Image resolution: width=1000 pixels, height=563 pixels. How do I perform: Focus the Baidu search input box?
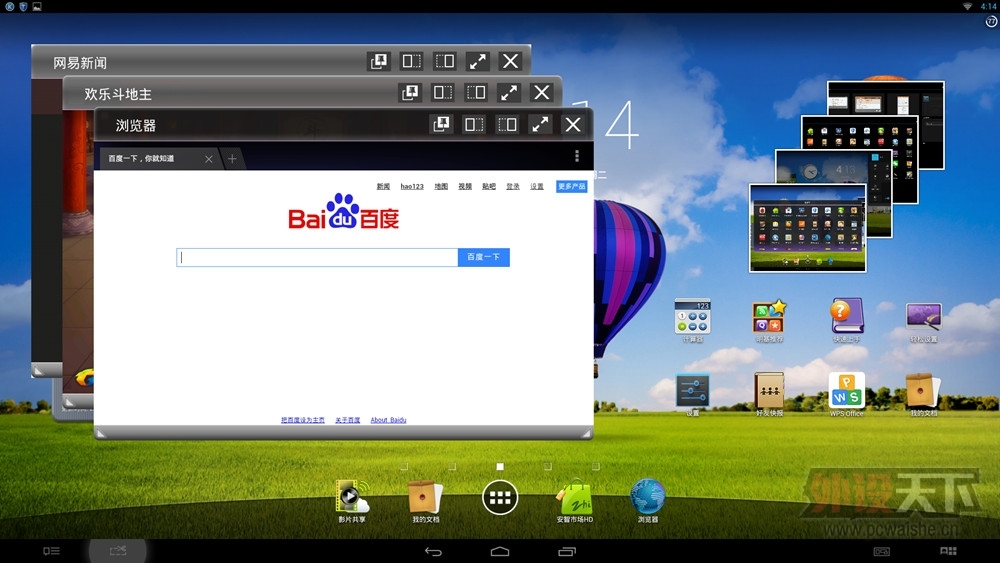[317, 257]
